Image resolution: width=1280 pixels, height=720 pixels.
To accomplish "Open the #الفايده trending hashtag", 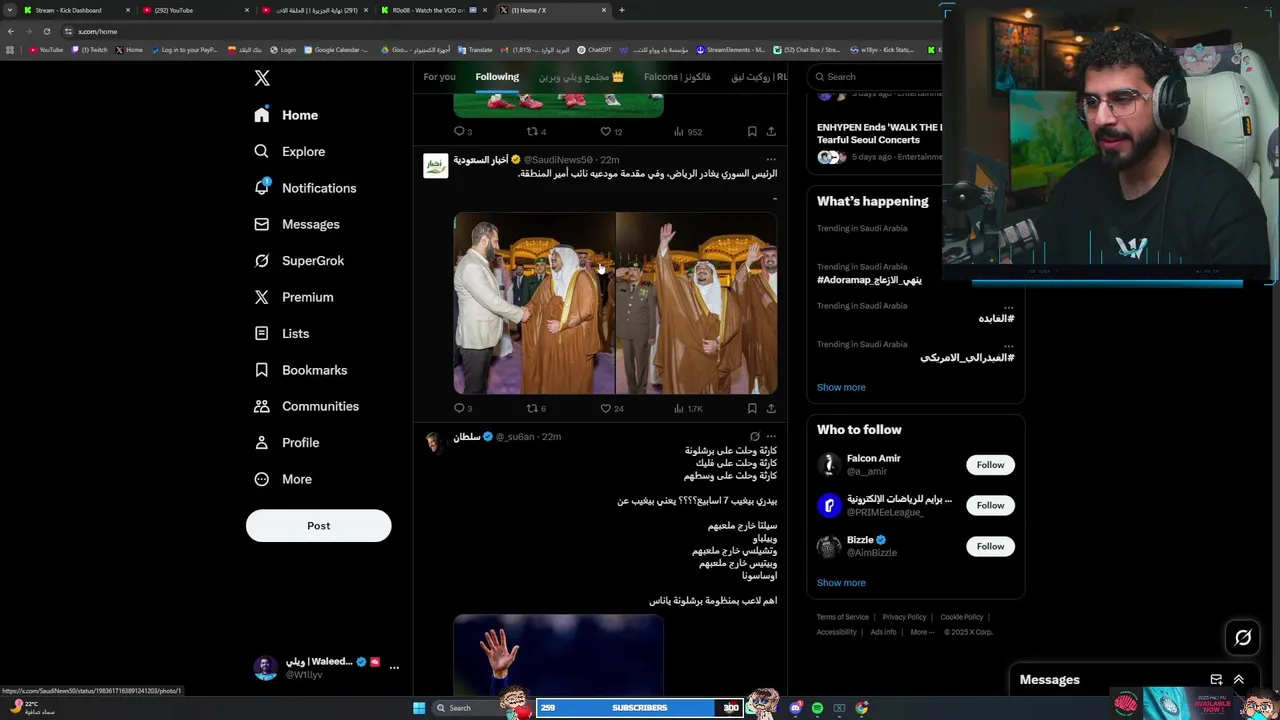I will [996, 319].
